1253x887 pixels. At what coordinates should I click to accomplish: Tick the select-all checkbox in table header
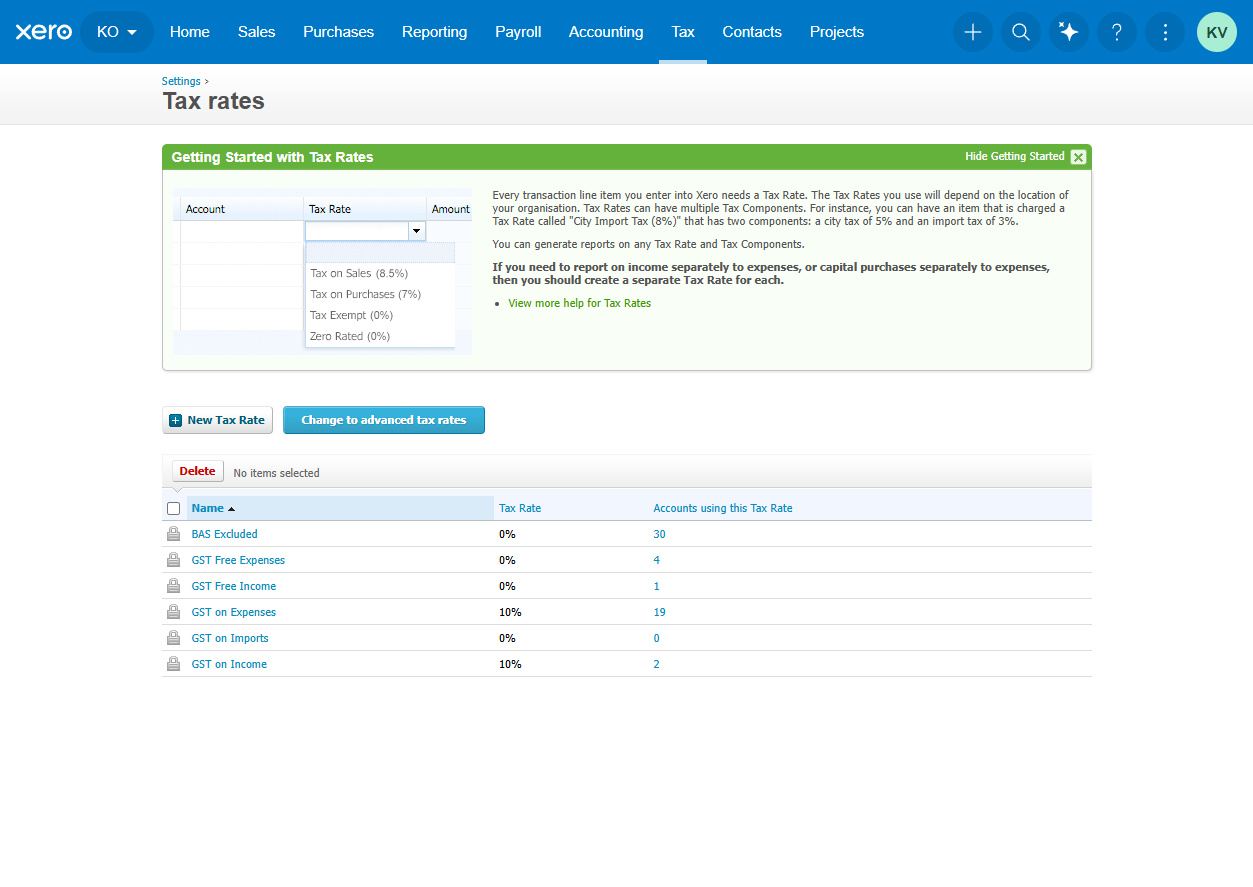(x=173, y=508)
